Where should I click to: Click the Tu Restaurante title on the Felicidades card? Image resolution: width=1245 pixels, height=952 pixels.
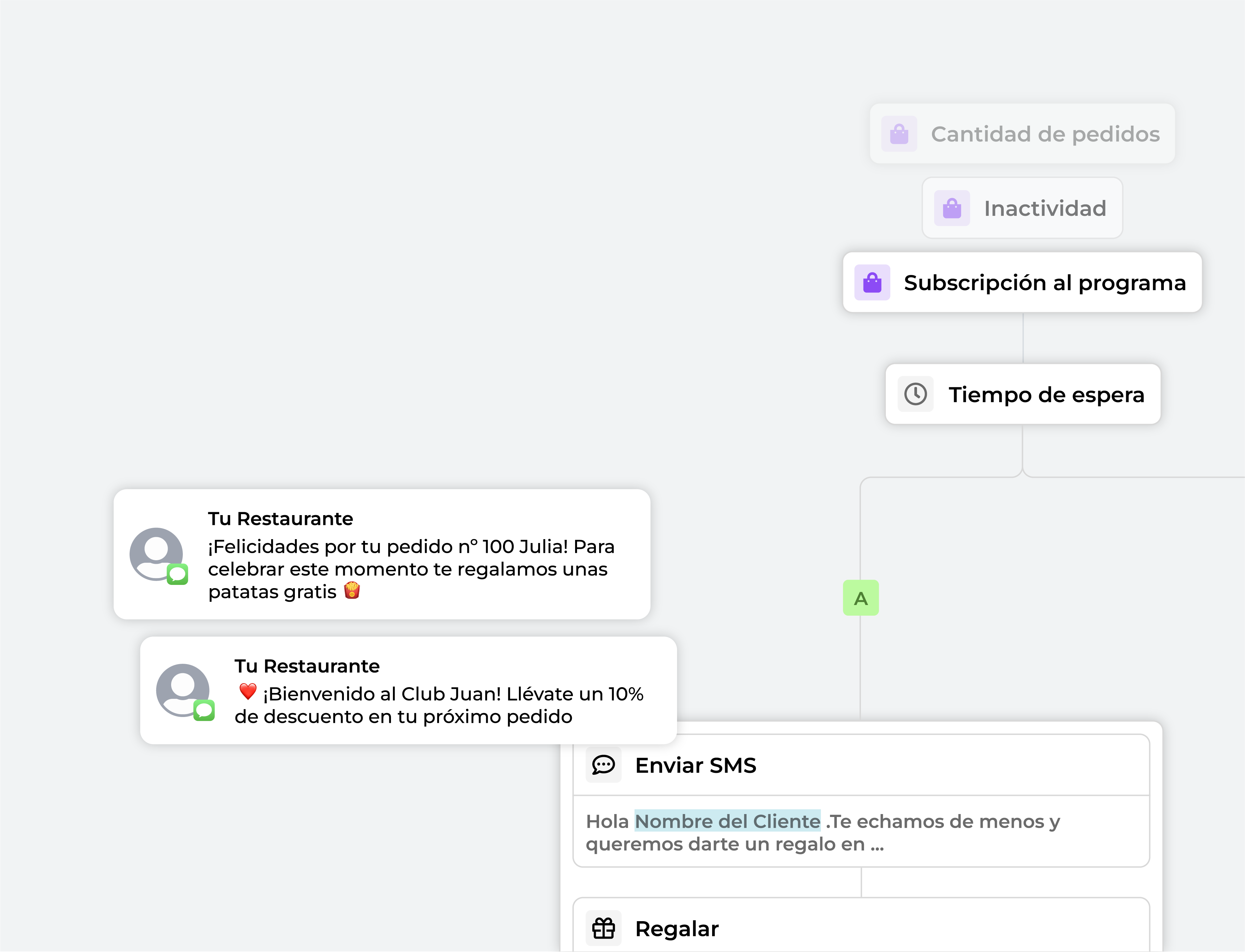(280, 518)
